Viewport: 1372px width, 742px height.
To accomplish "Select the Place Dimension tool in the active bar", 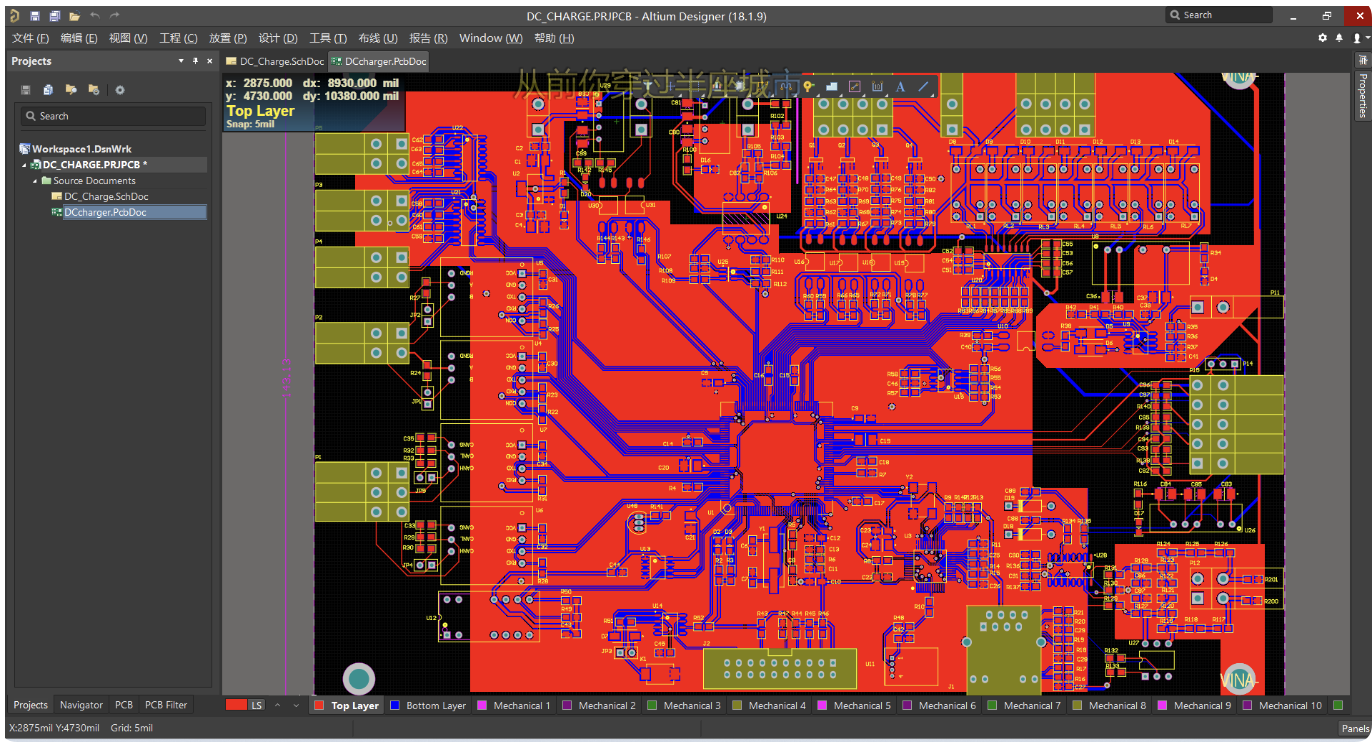I will (x=877, y=87).
